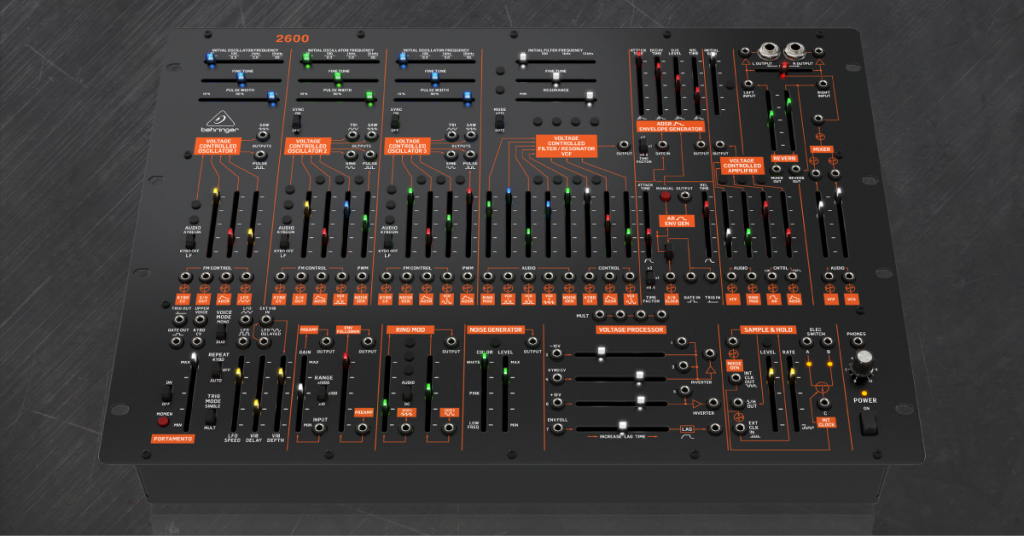Click the Voltage Processor lag output jack
Image resolution: width=1024 pixels, height=536 pixels.
click(x=715, y=428)
